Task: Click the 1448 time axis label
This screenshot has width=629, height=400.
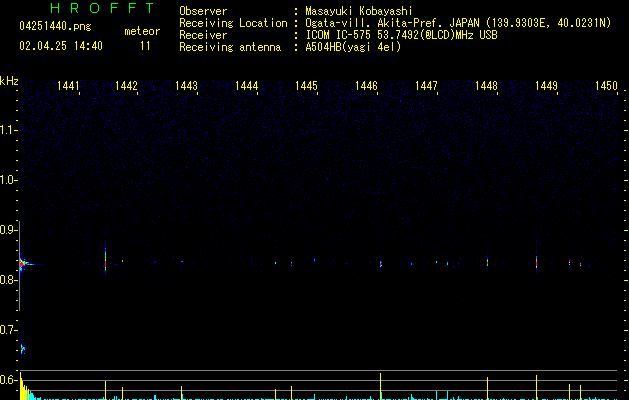Action: (x=486, y=85)
